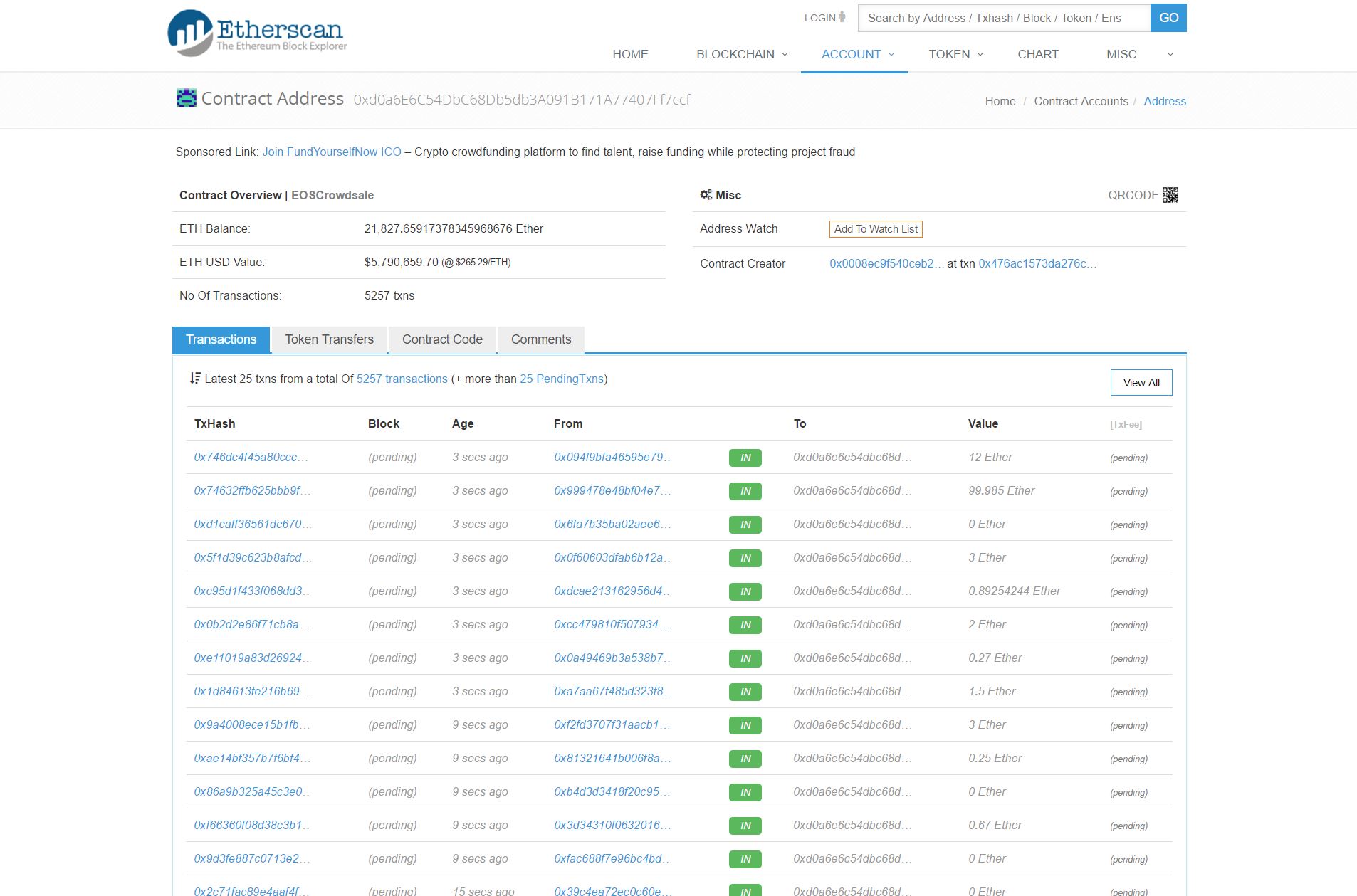Expand the ACCOUNT dropdown menu
The image size is (1357, 896).
tap(857, 54)
